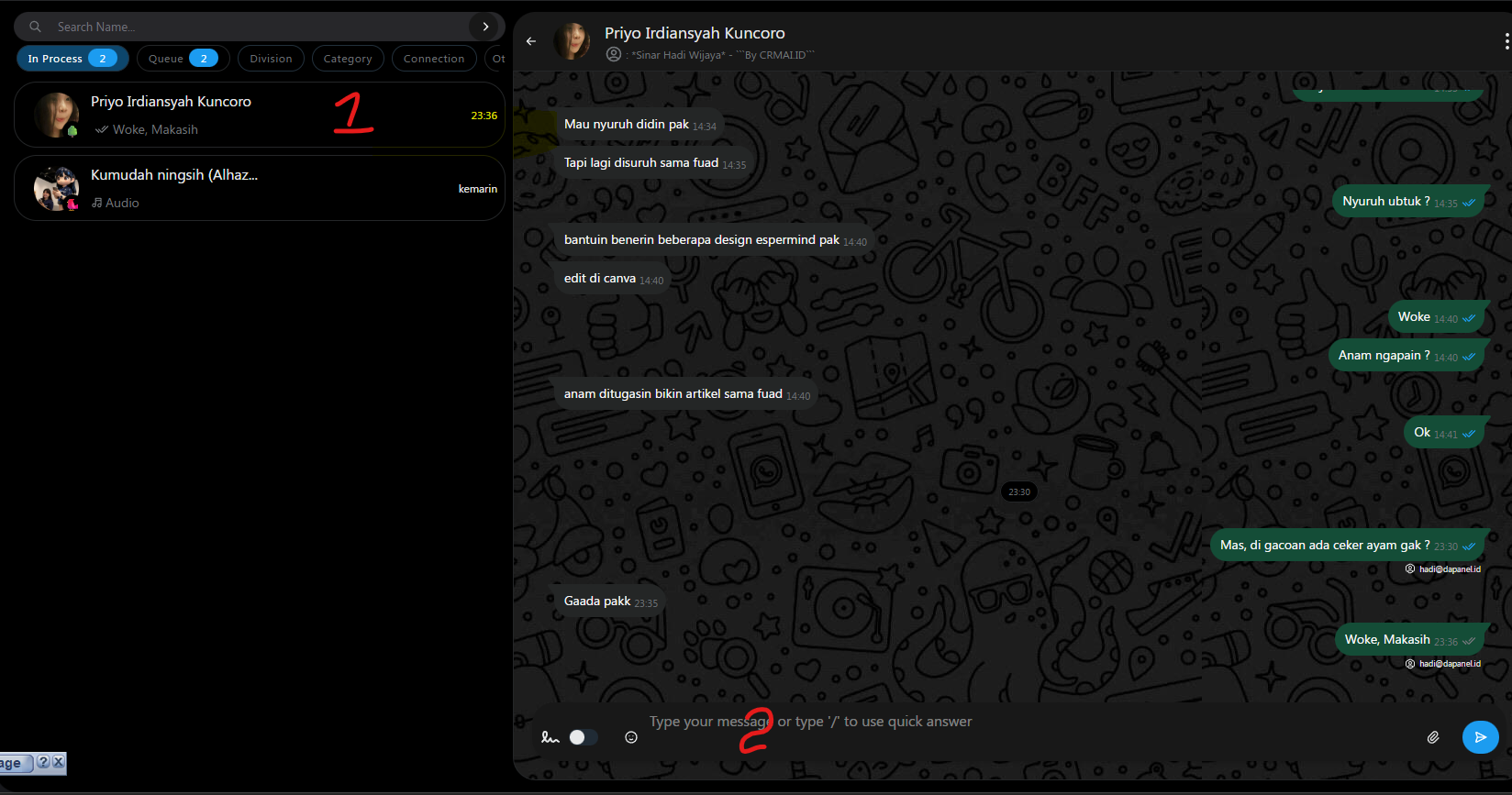Switch to the In Process tab

point(72,58)
